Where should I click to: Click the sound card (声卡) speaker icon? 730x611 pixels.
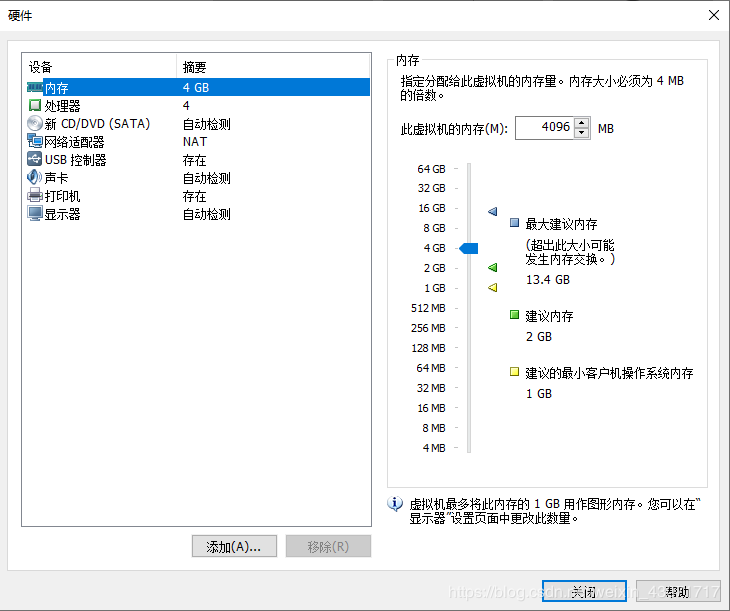35,178
